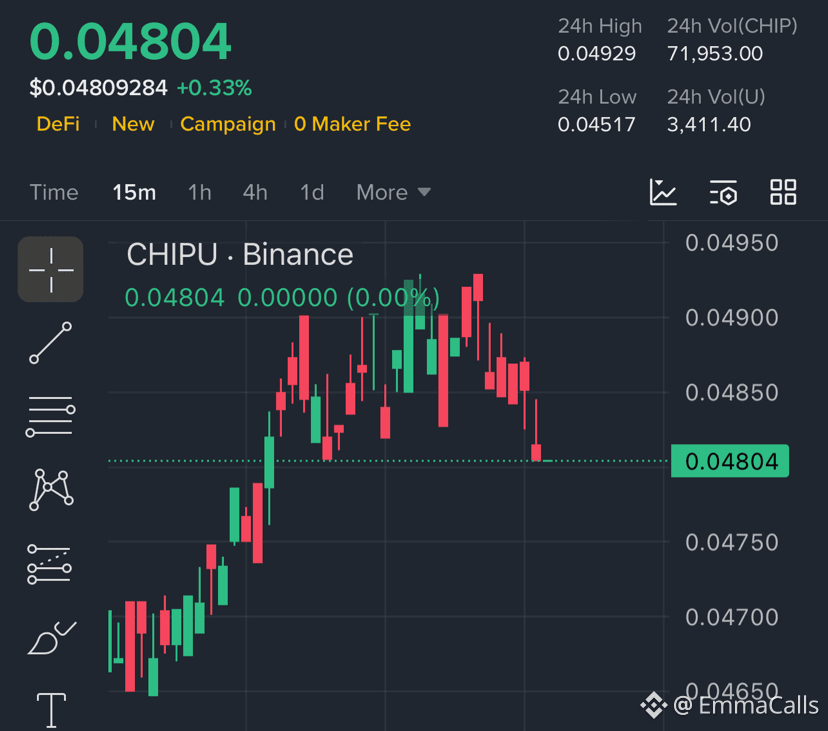Select the 15m interval tab
The width and height of the screenshot is (828, 731).
[134, 192]
